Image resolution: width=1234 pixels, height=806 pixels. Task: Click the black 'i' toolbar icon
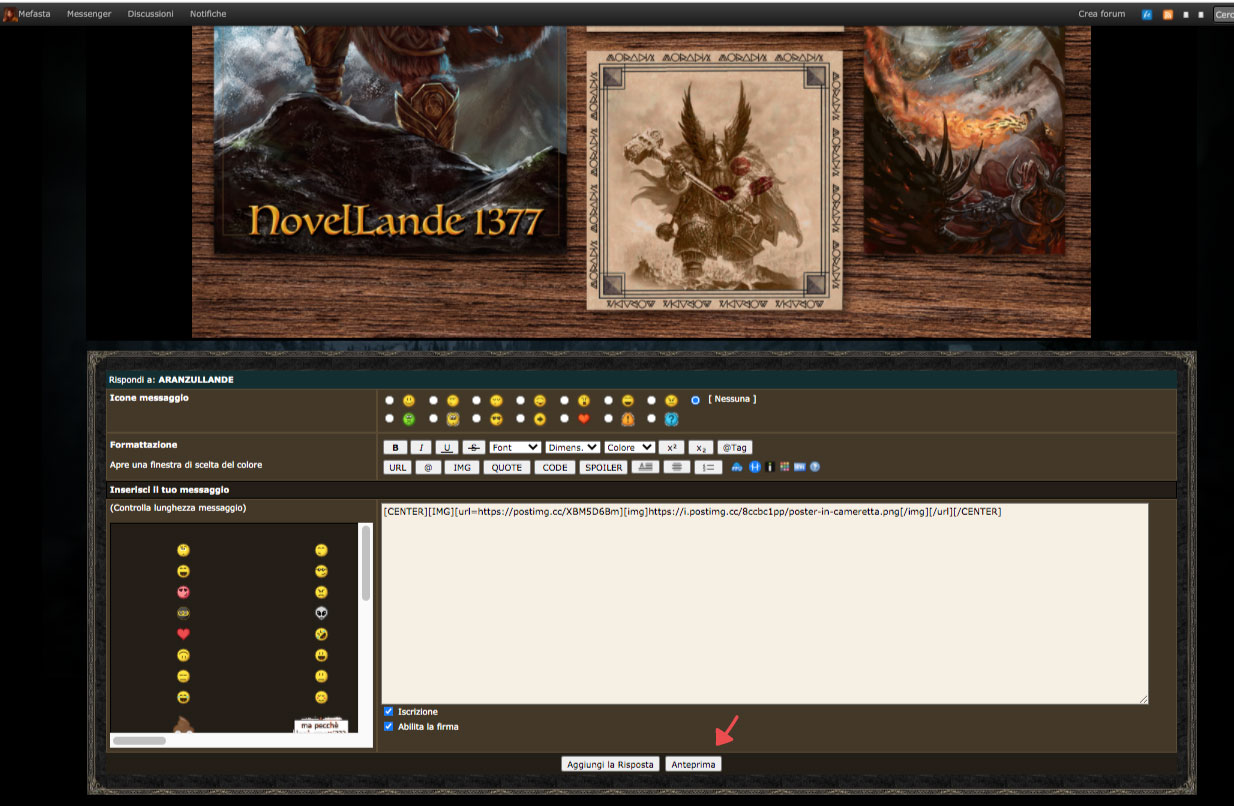click(770, 467)
